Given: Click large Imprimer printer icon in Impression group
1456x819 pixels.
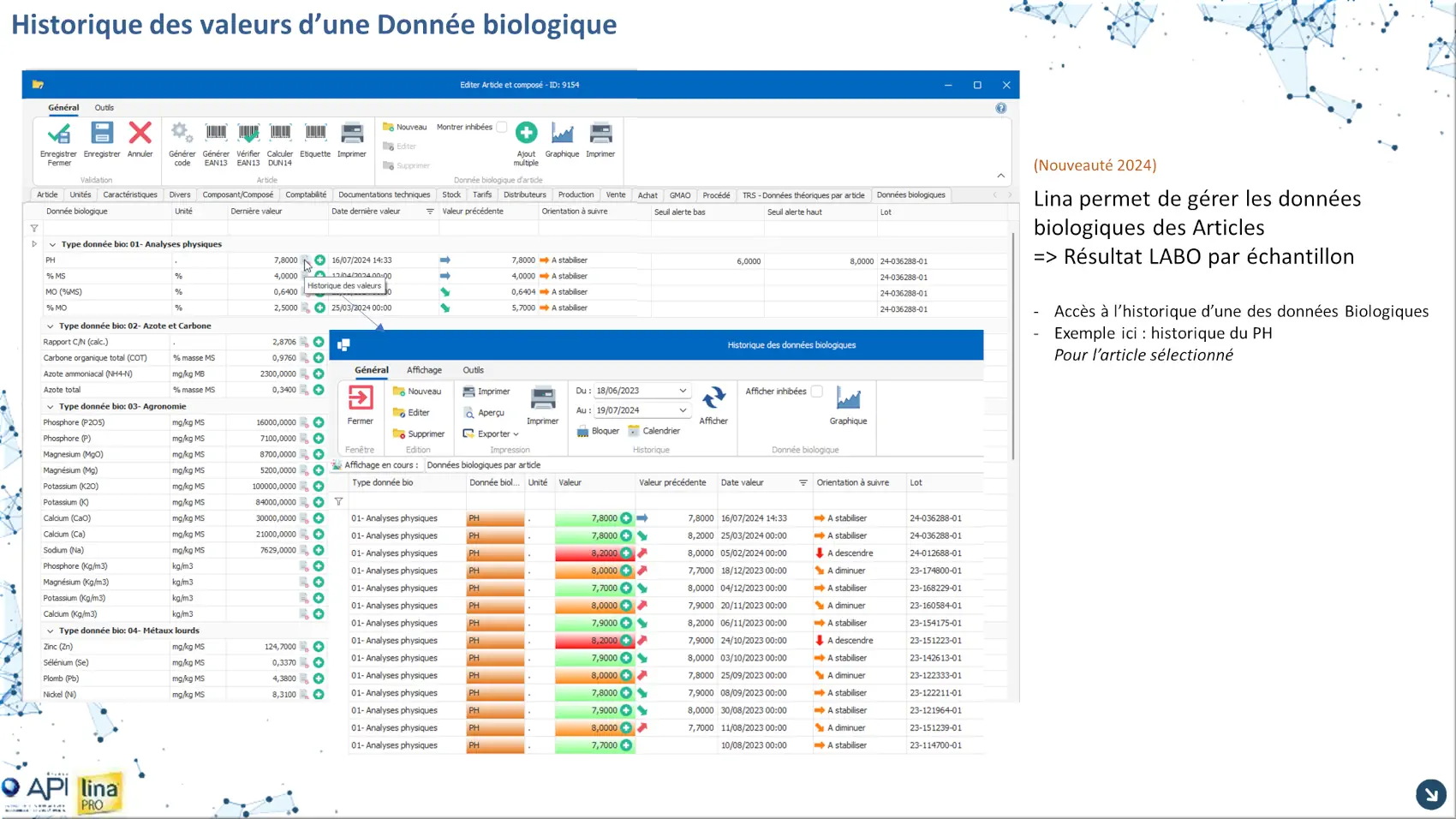Looking at the screenshot, I should (x=543, y=398).
